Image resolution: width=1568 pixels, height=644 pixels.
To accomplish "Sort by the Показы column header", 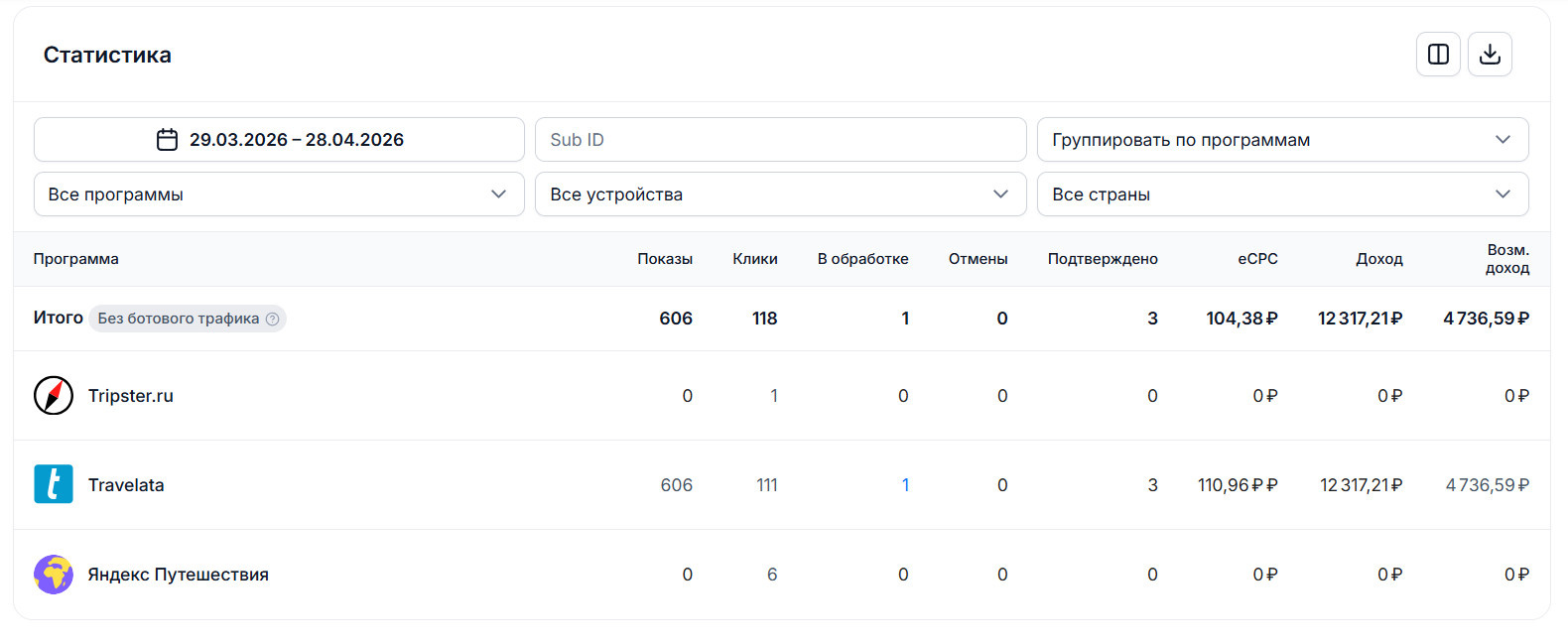I will (665, 259).
